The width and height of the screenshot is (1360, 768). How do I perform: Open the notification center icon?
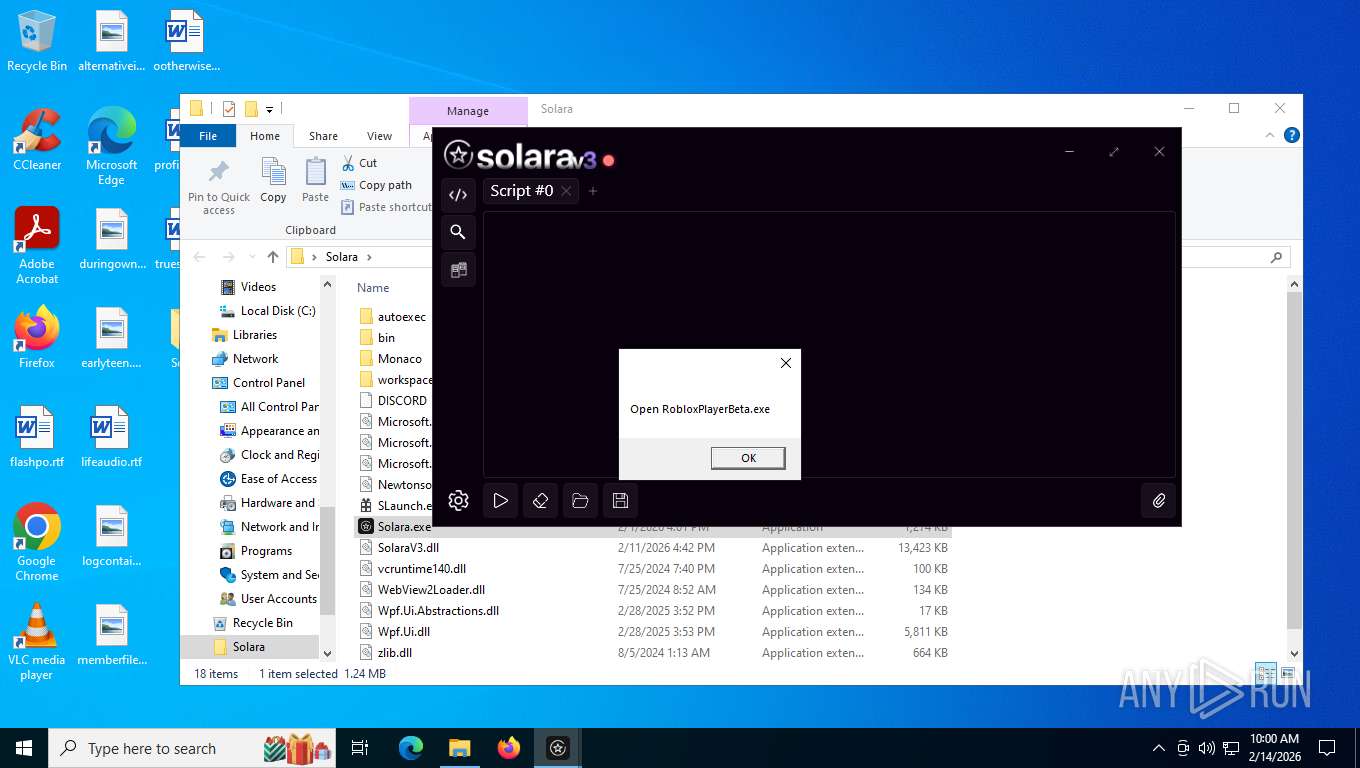[1327, 748]
